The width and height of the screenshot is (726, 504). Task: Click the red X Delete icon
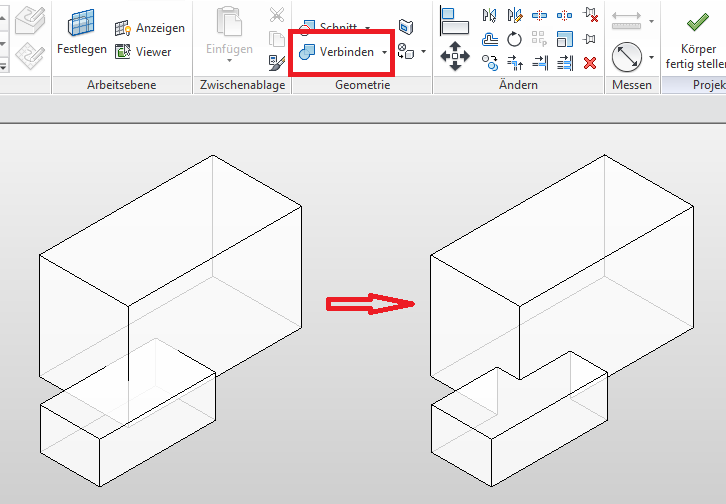click(x=590, y=63)
